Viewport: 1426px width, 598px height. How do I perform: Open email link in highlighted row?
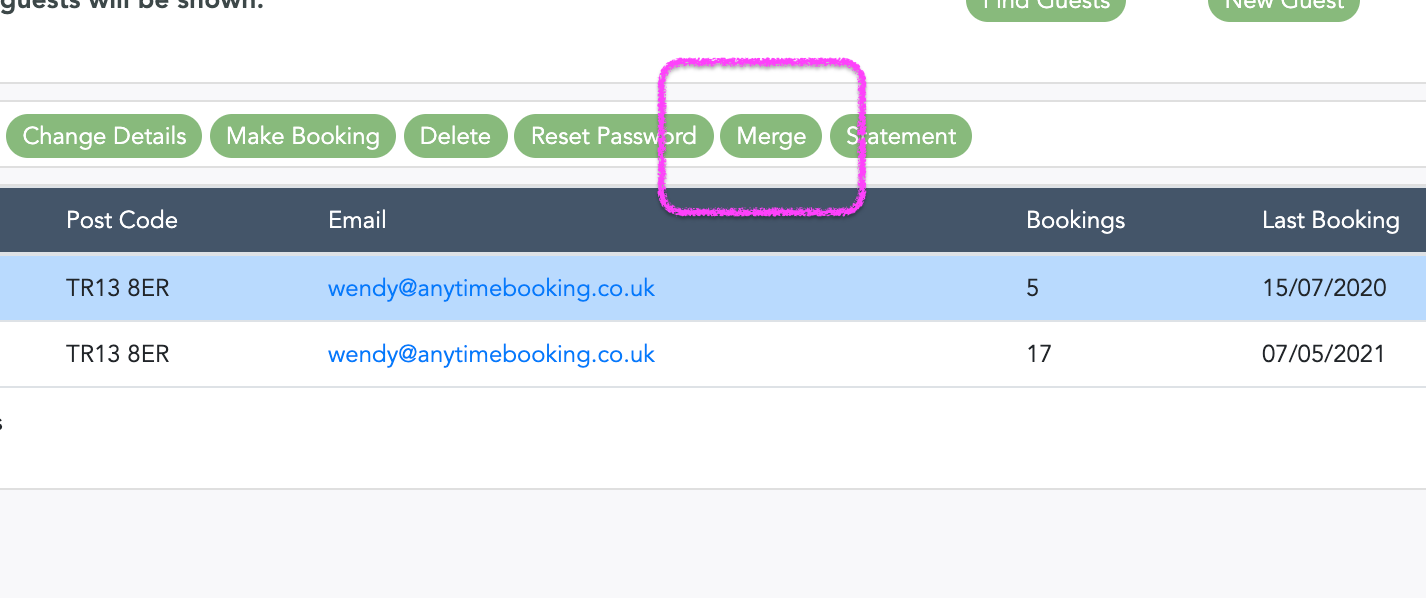(x=491, y=288)
